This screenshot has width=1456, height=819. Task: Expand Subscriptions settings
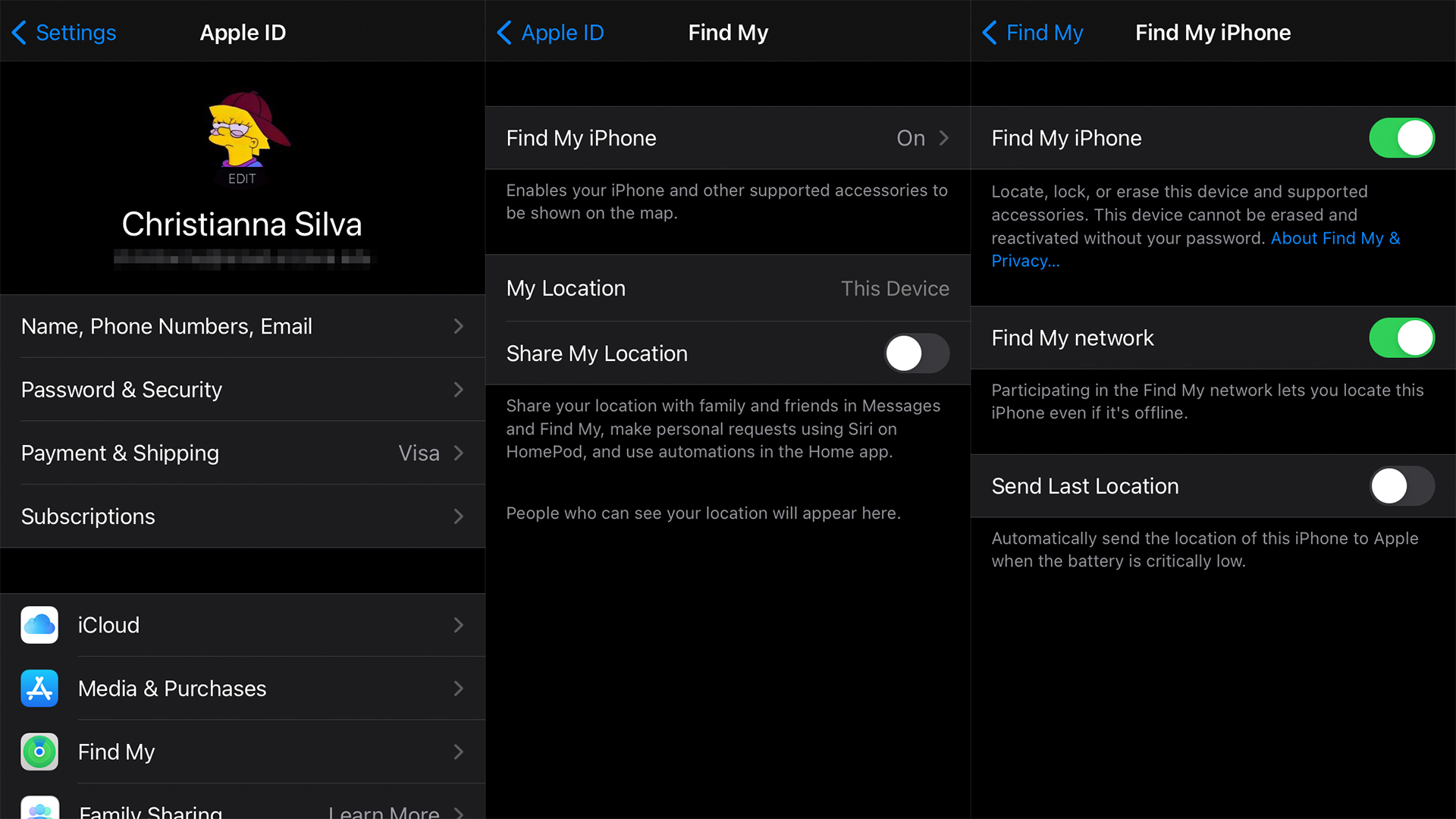pyautogui.click(x=240, y=516)
